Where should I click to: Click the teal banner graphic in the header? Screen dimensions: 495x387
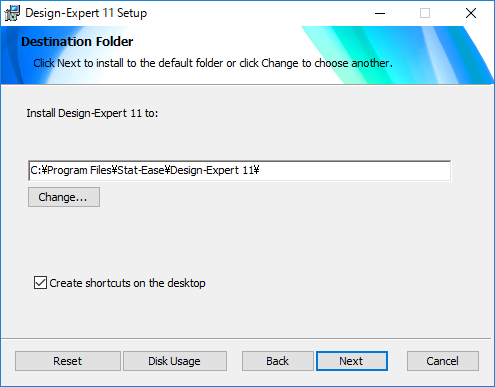click(397, 55)
